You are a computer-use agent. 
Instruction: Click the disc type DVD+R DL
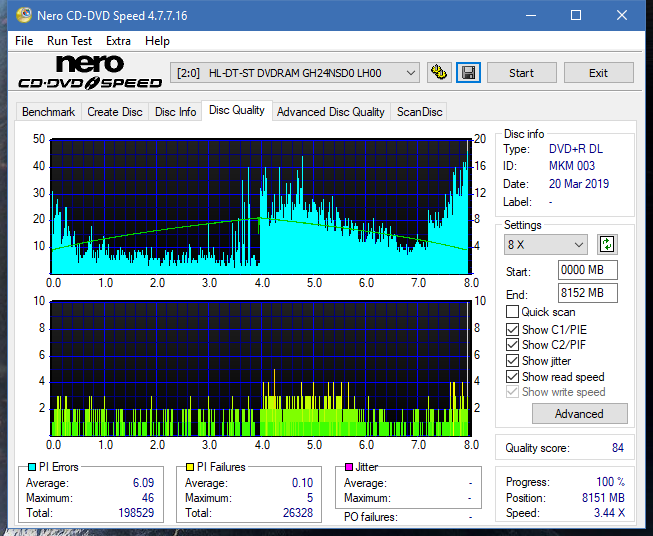[576, 149]
